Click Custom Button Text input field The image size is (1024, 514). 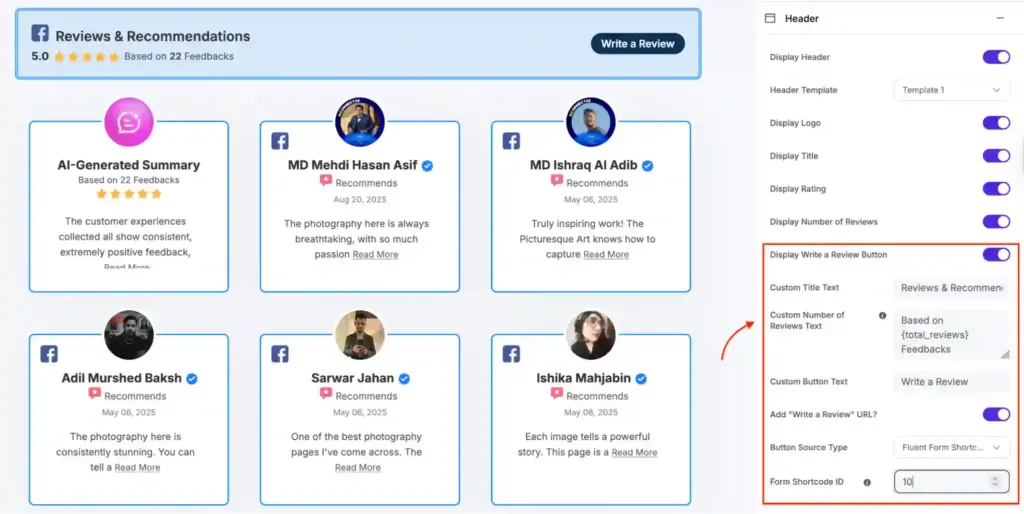(x=952, y=381)
